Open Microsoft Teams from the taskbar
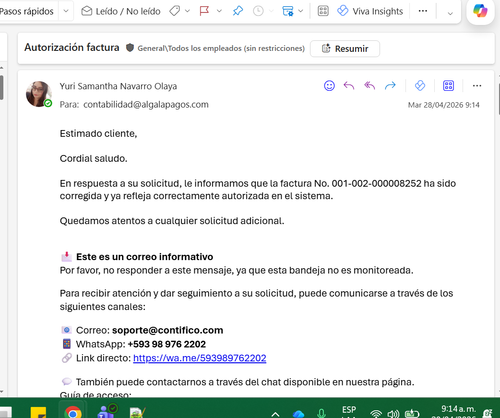Viewport: 500px width, 418px height. pos(107,411)
